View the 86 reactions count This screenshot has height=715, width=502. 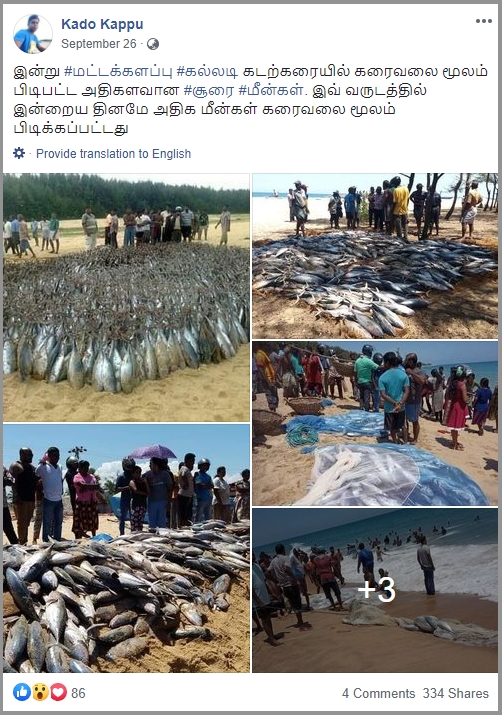pos(78,693)
